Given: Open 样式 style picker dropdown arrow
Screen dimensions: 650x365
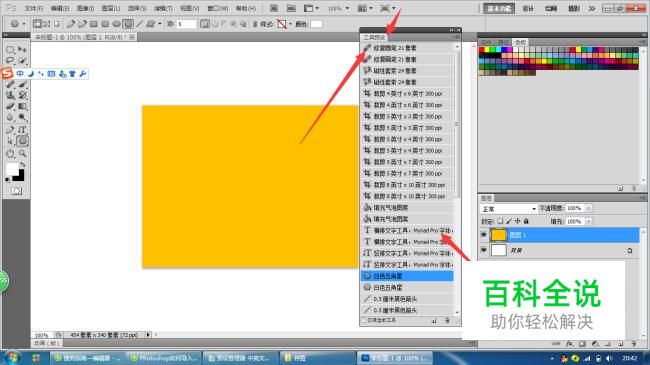Looking at the screenshot, I should pyautogui.click(x=290, y=24).
